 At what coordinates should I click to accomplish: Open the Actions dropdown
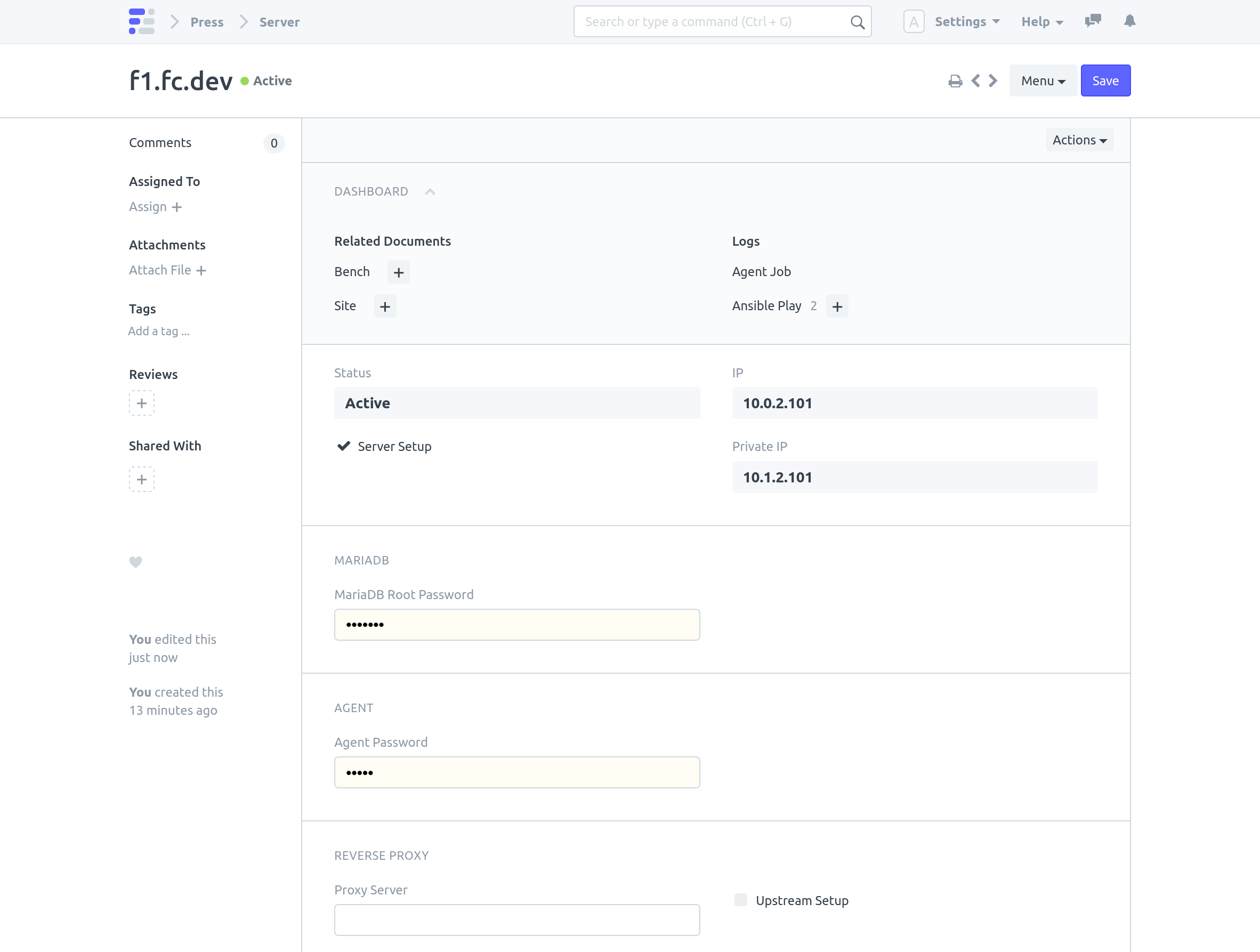point(1079,140)
